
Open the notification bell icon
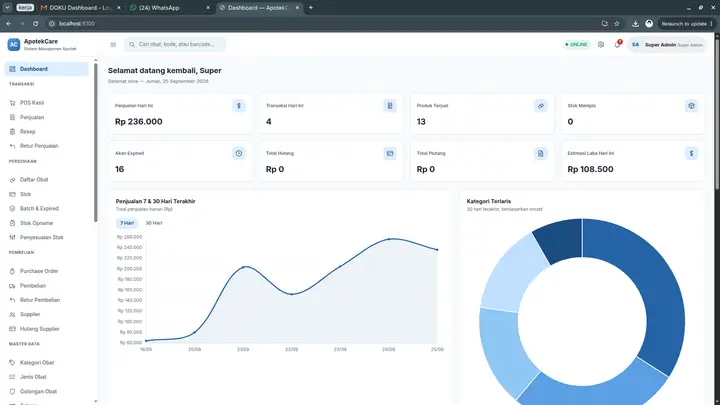click(x=617, y=45)
